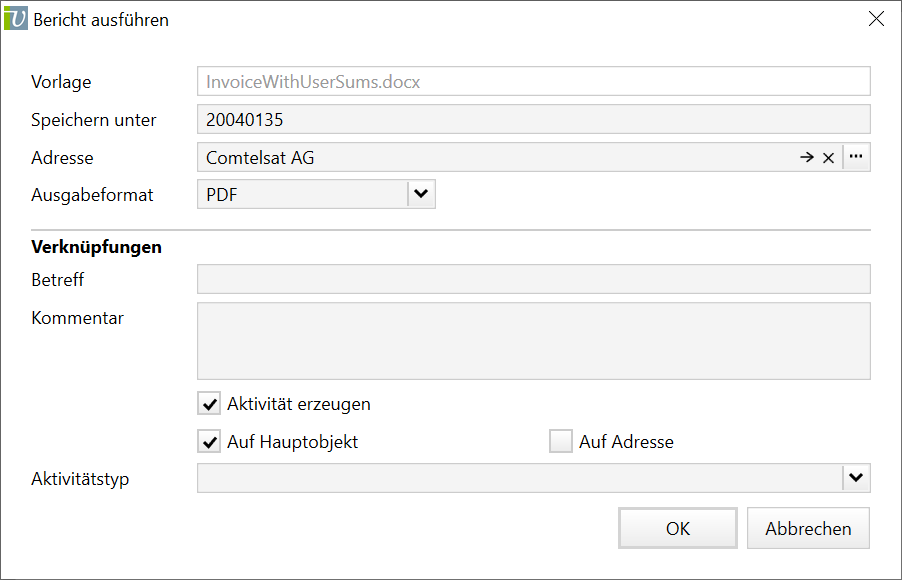The width and height of the screenshot is (902, 580).
Task: Click the Verknüpfungen section heading
Action: [97, 247]
